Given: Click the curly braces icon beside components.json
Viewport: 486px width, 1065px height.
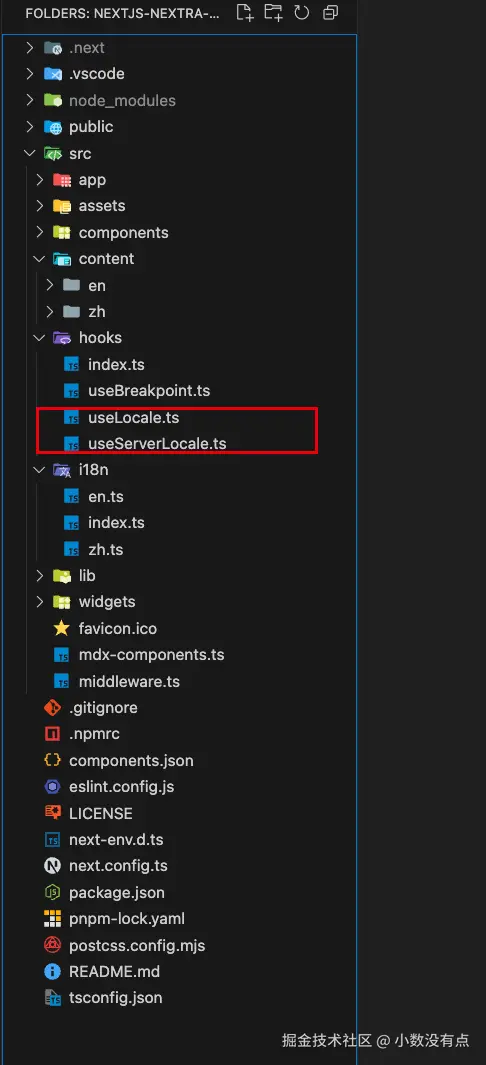Looking at the screenshot, I should pyautogui.click(x=52, y=761).
